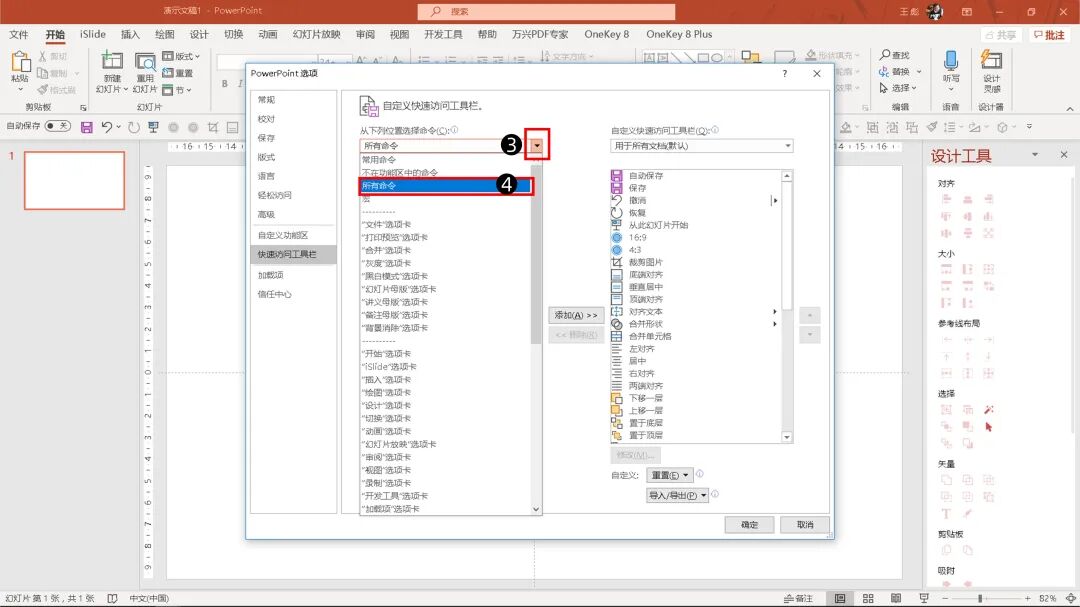Click crop icon in quick access toolbar
The image size is (1080, 607).
(213, 127)
